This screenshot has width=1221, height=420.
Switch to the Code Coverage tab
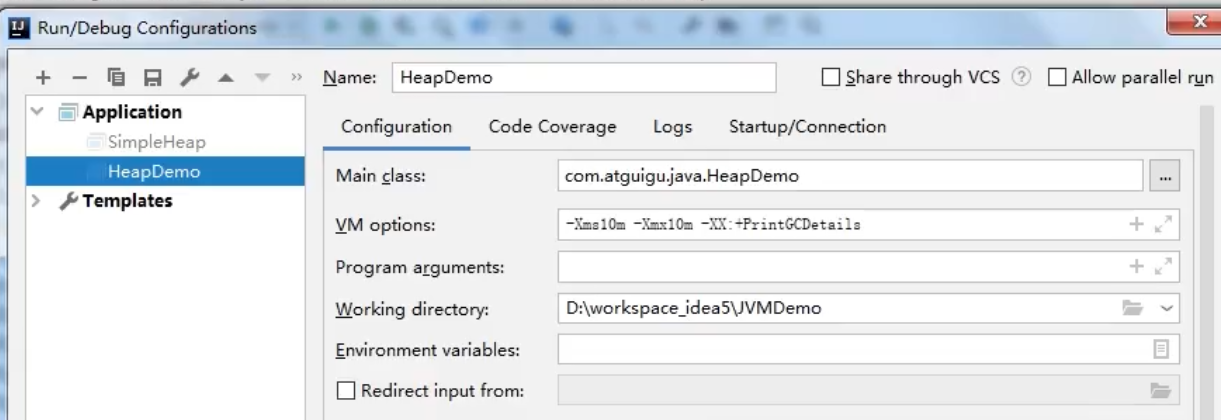coord(552,127)
